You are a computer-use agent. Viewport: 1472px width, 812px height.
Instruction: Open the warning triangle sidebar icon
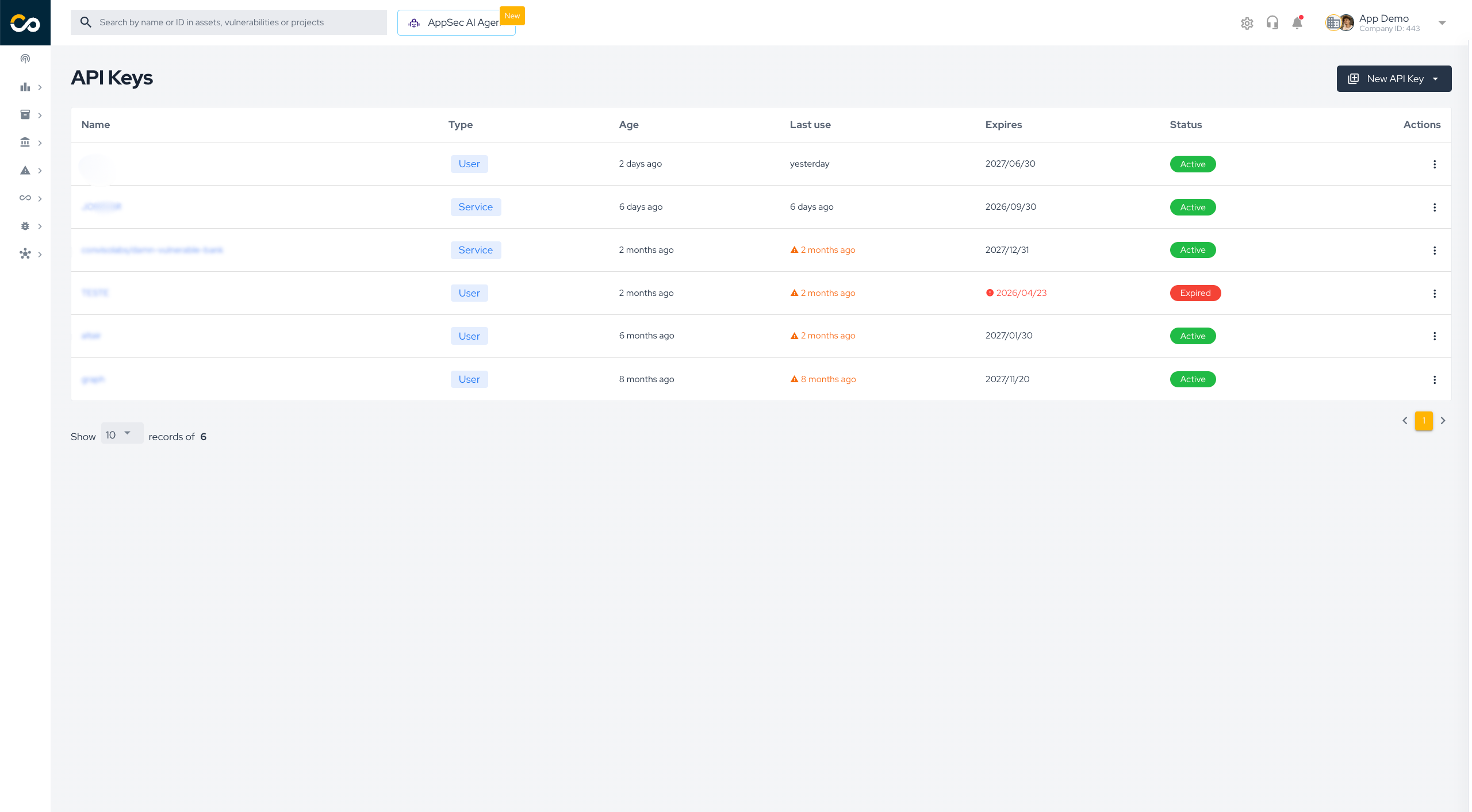25,171
